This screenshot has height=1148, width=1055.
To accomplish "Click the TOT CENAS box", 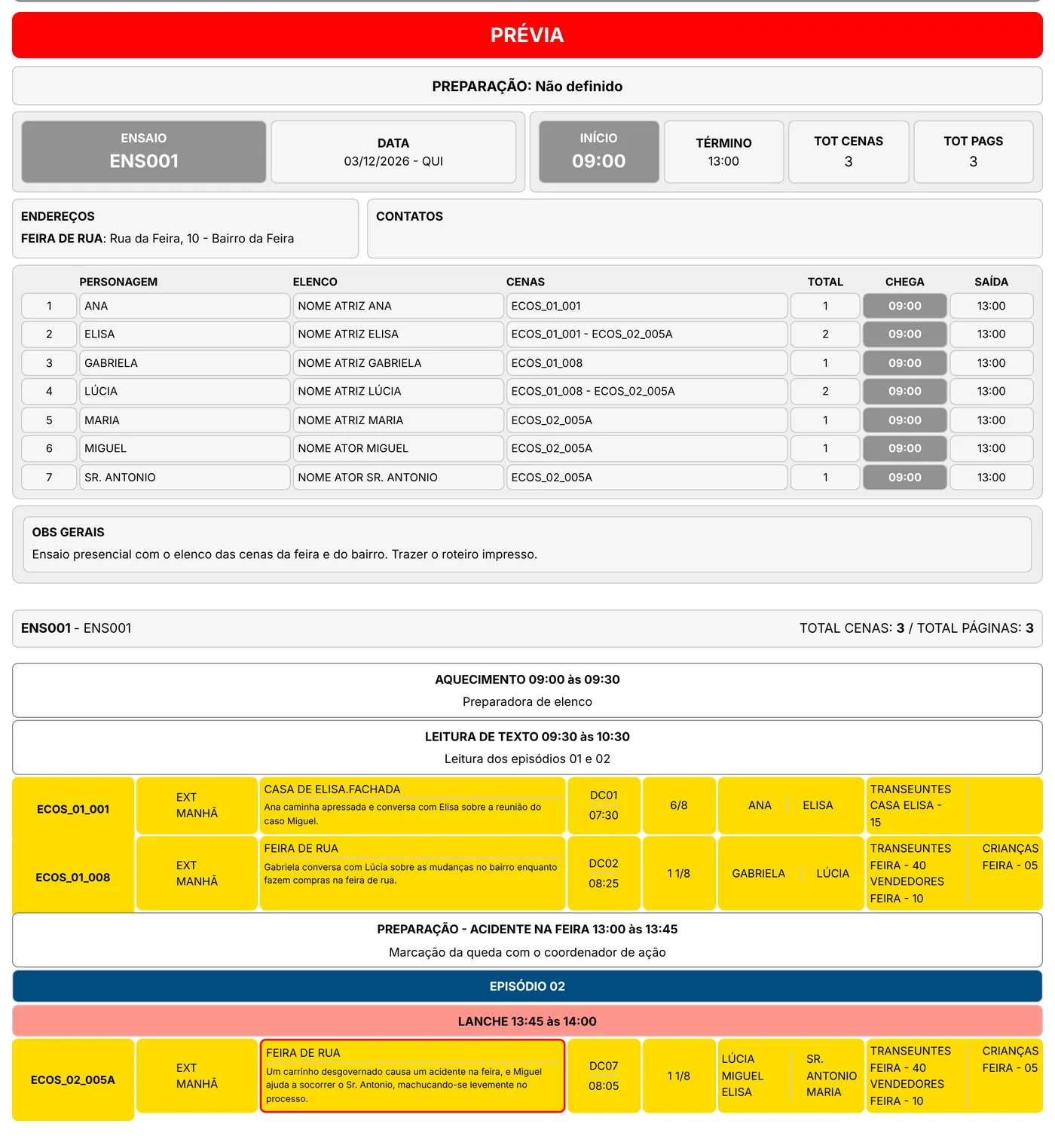I will tap(849, 151).
